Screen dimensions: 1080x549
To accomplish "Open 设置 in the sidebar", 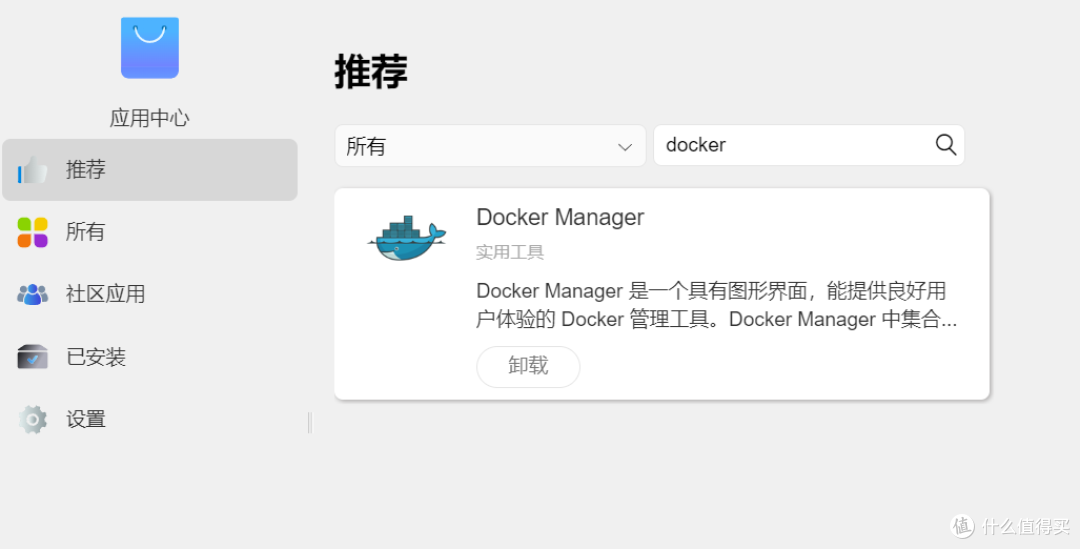I will pos(149,419).
